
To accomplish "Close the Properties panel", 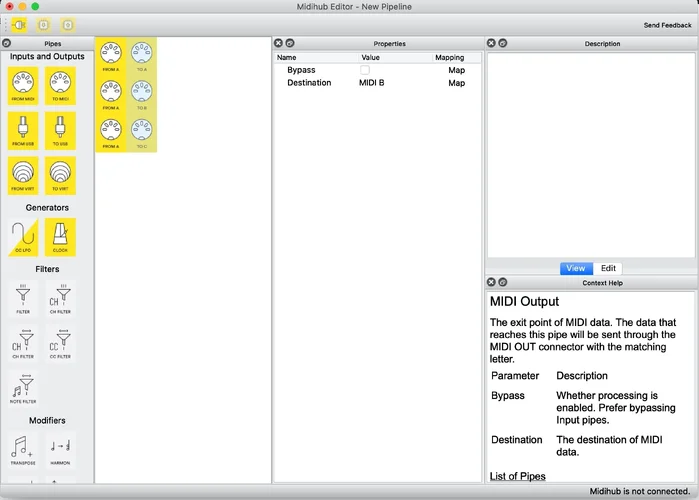I will (x=278, y=43).
